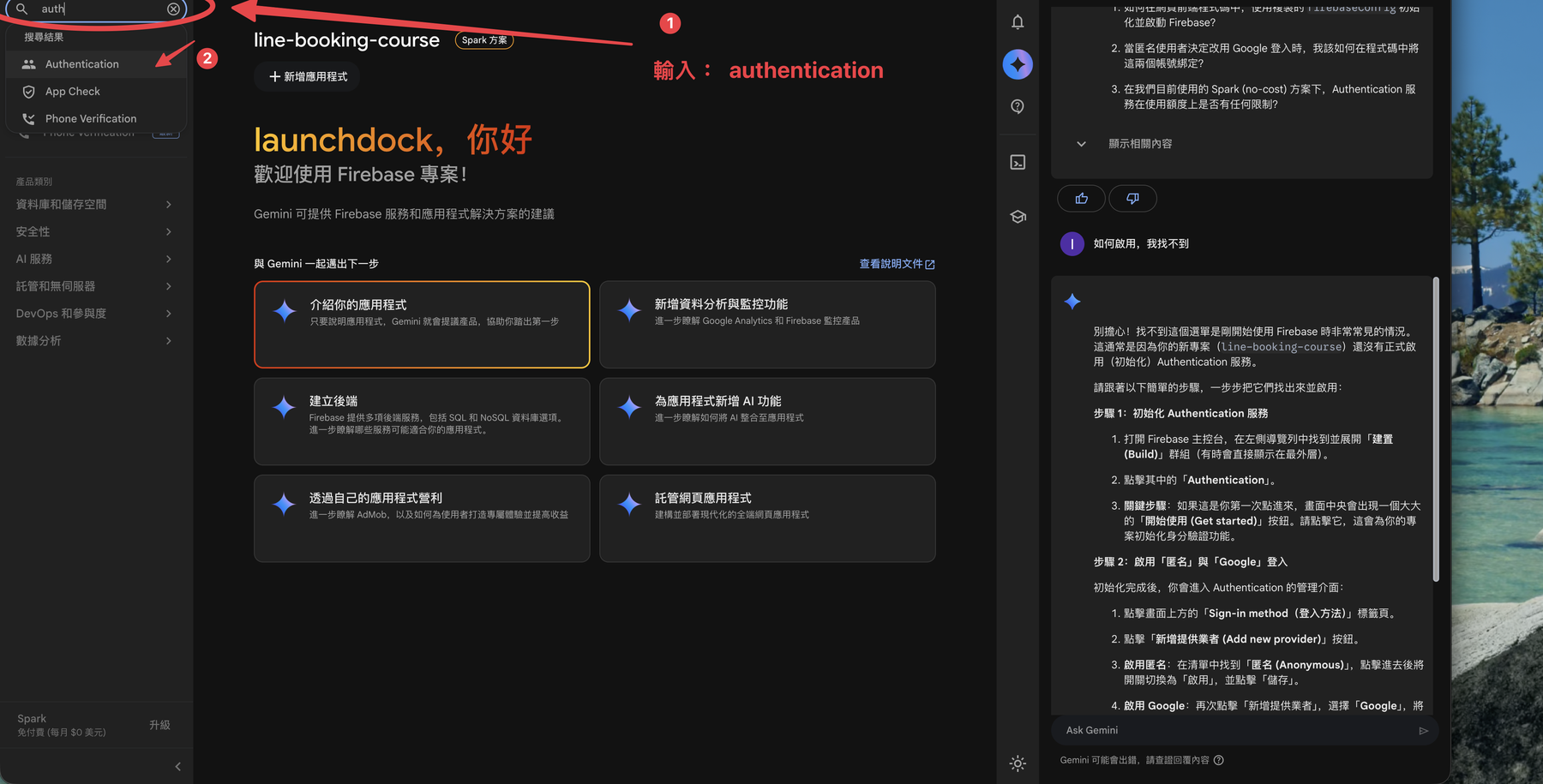Click the App Check shield icon
The image size is (1543, 784).
pyautogui.click(x=29, y=92)
